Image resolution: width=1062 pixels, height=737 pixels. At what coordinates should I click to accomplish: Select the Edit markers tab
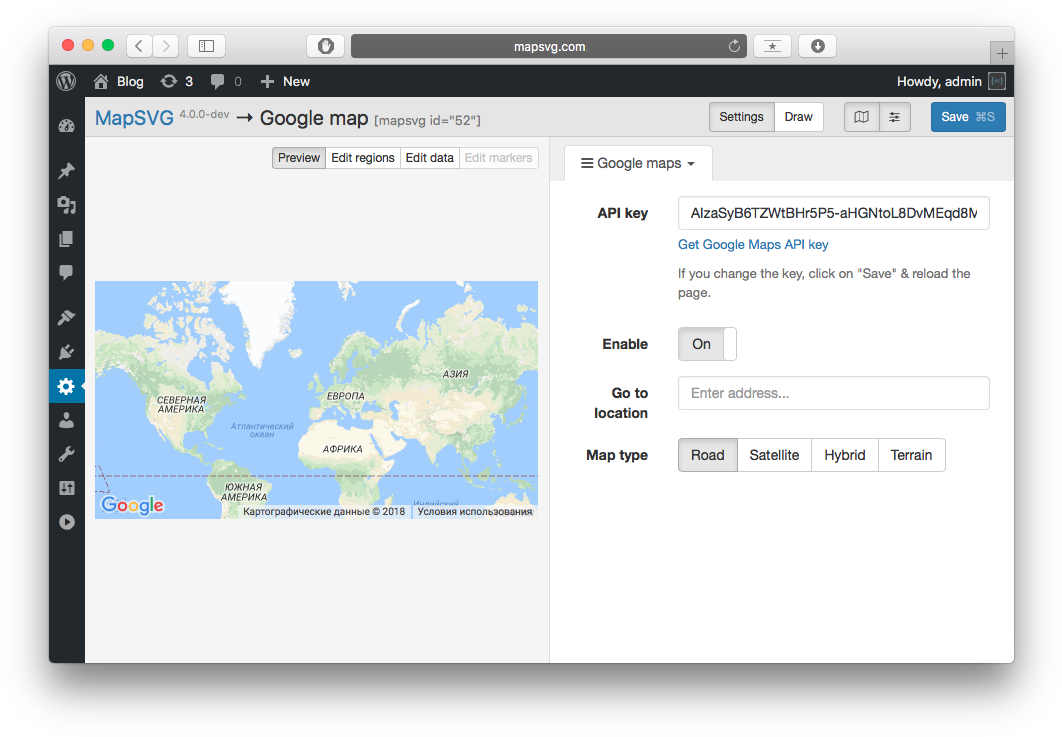tap(498, 158)
